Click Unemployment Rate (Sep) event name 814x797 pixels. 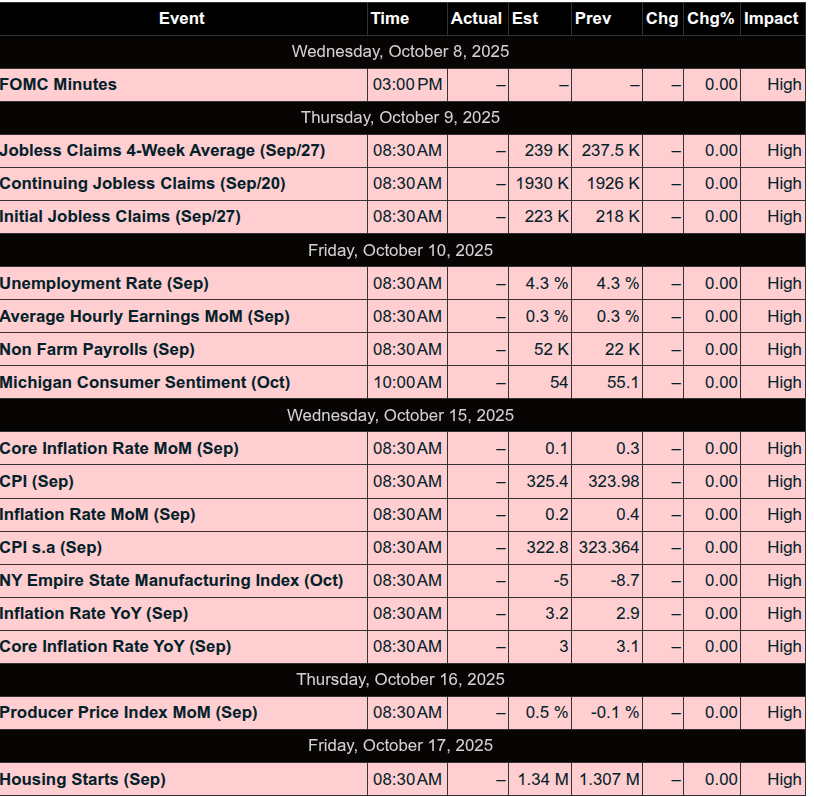(104, 284)
